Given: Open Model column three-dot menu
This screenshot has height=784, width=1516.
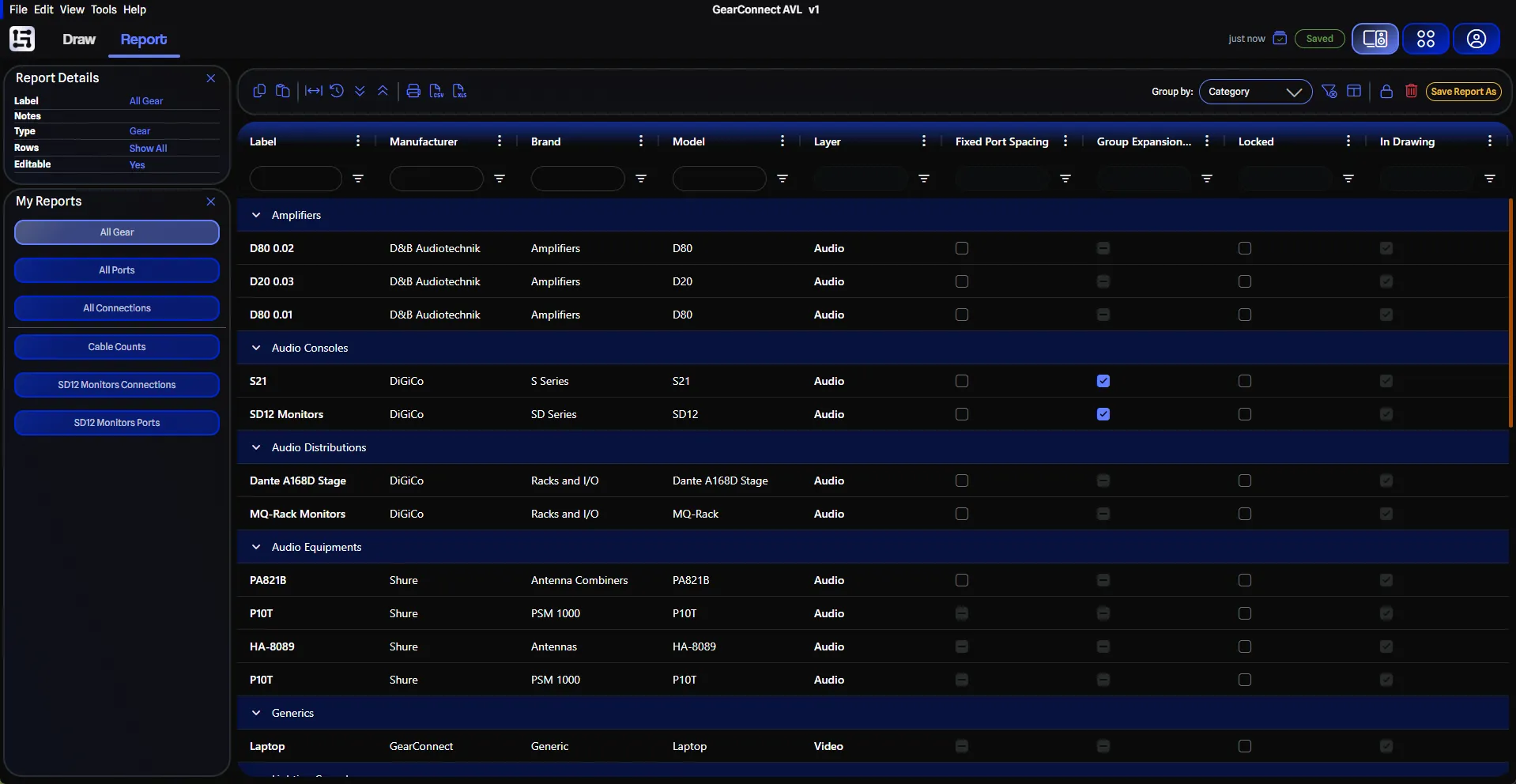Looking at the screenshot, I should [x=783, y=141].
